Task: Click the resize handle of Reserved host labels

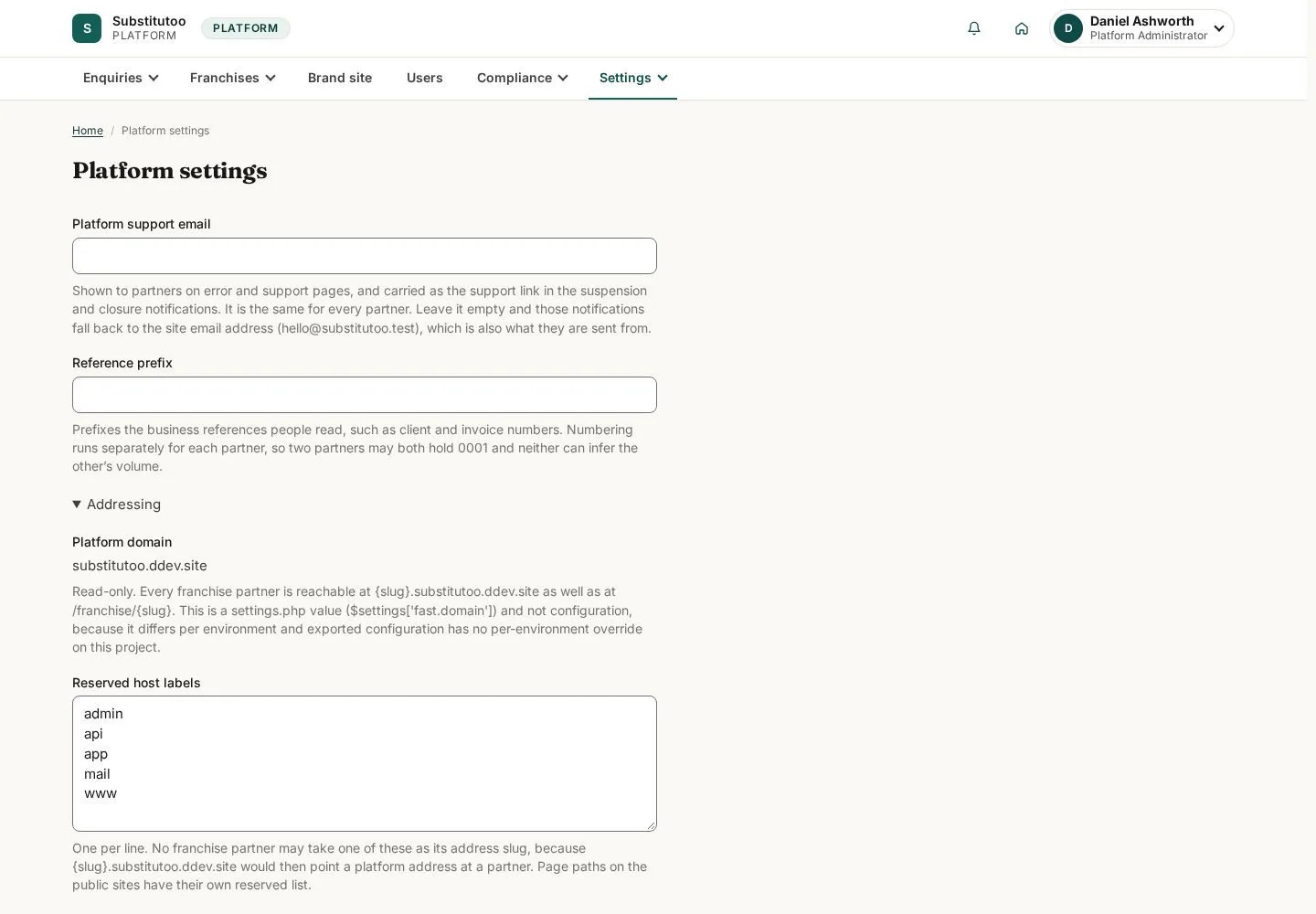Action: pos(651,825)
